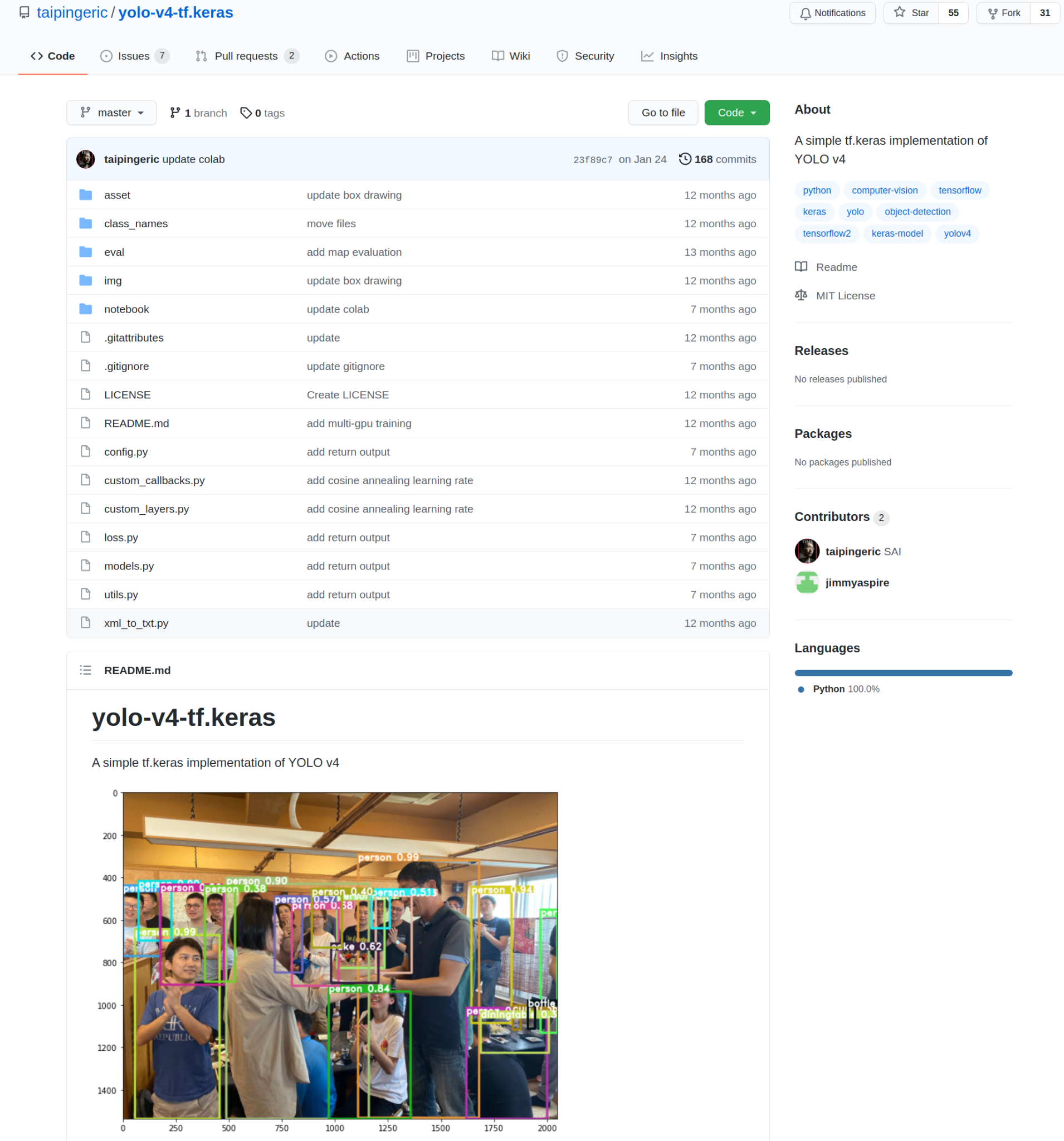Open the .gitignore file
This screenshot has width=1064, height=1141.
[x=126, y=366]
